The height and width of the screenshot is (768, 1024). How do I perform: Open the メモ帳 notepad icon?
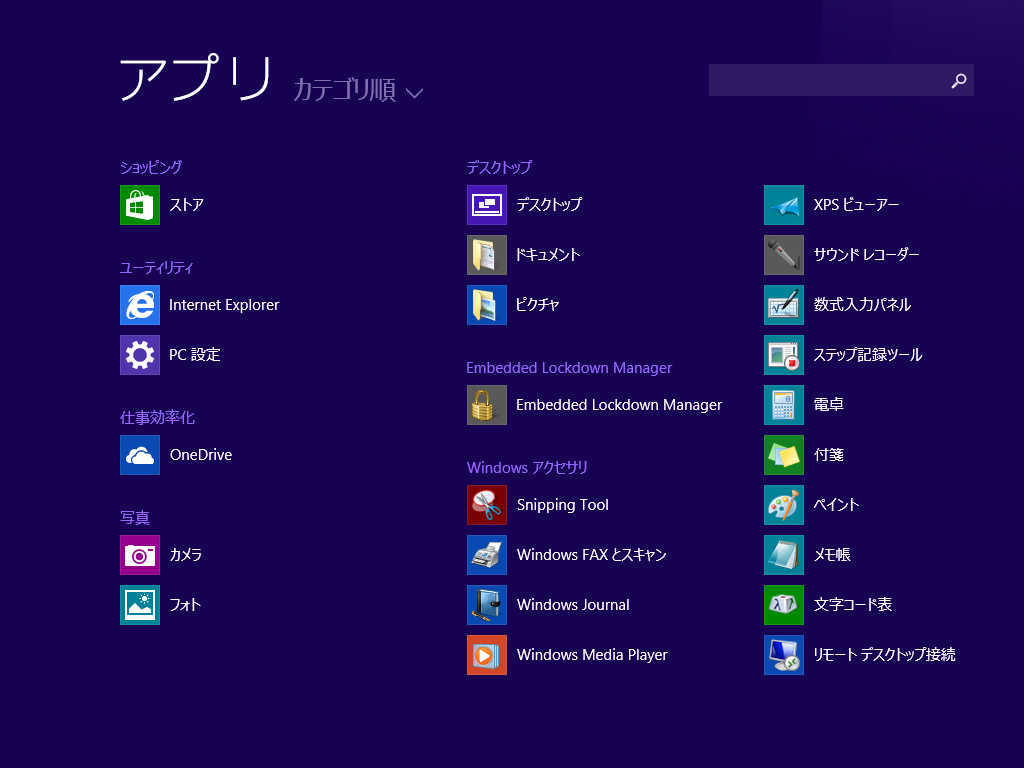click(784, 555)
